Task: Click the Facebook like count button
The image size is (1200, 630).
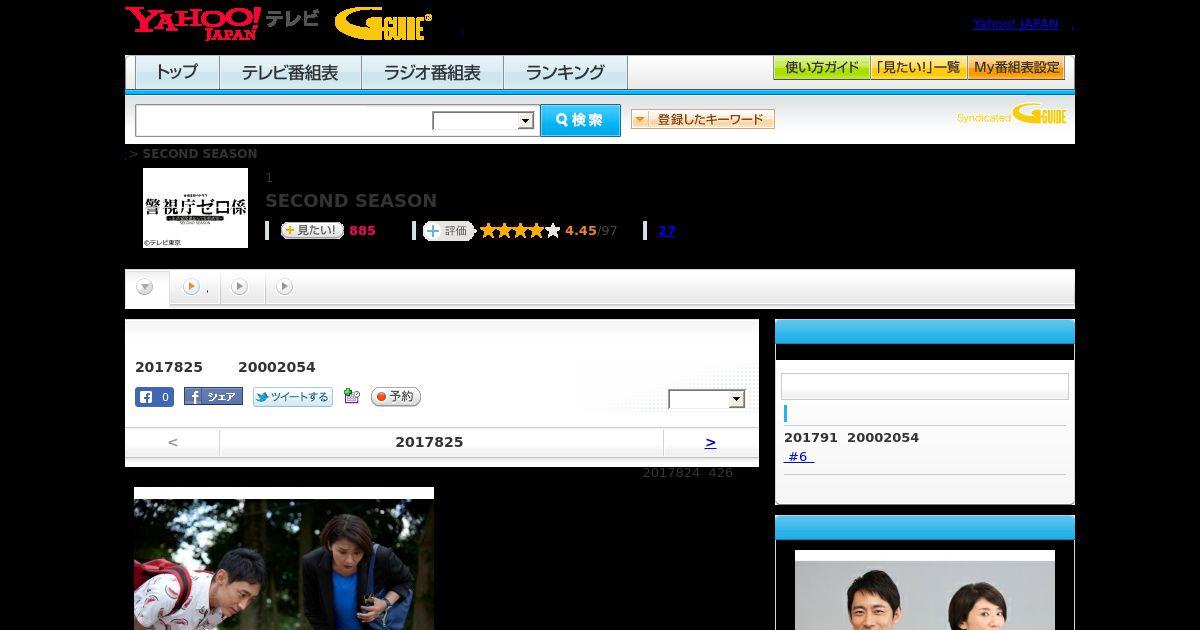Action: (154, 397)
